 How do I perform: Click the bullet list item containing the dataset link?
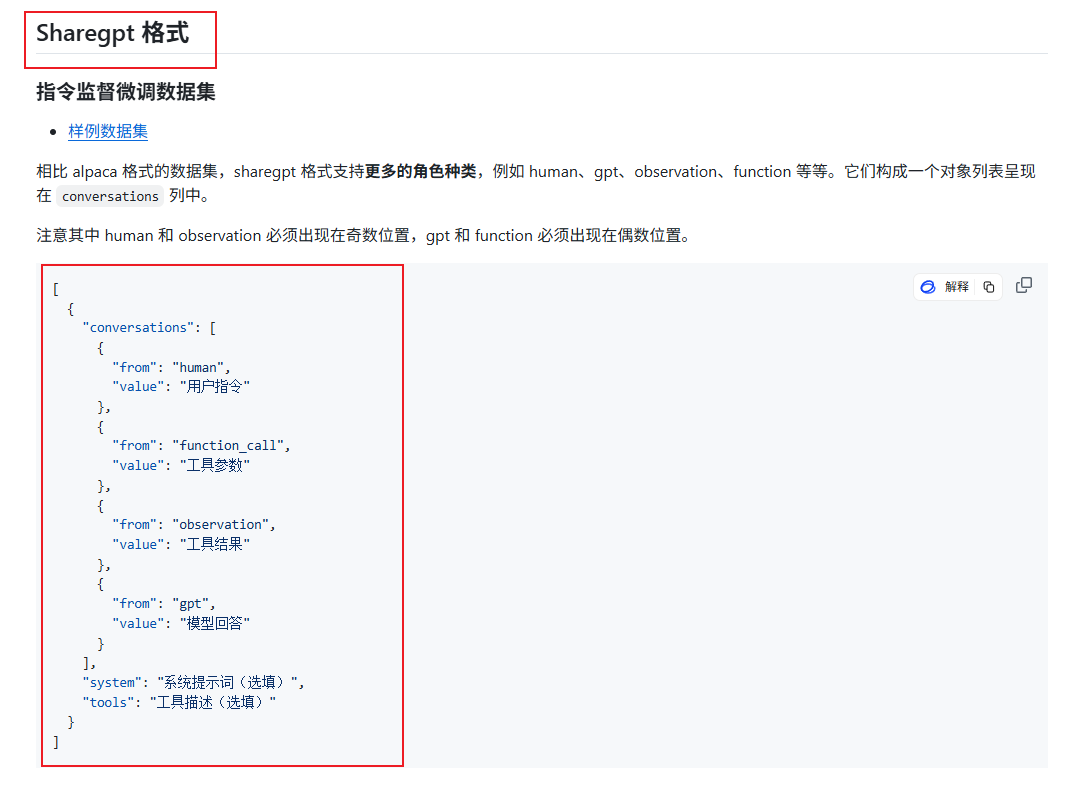tap(107, 131)
